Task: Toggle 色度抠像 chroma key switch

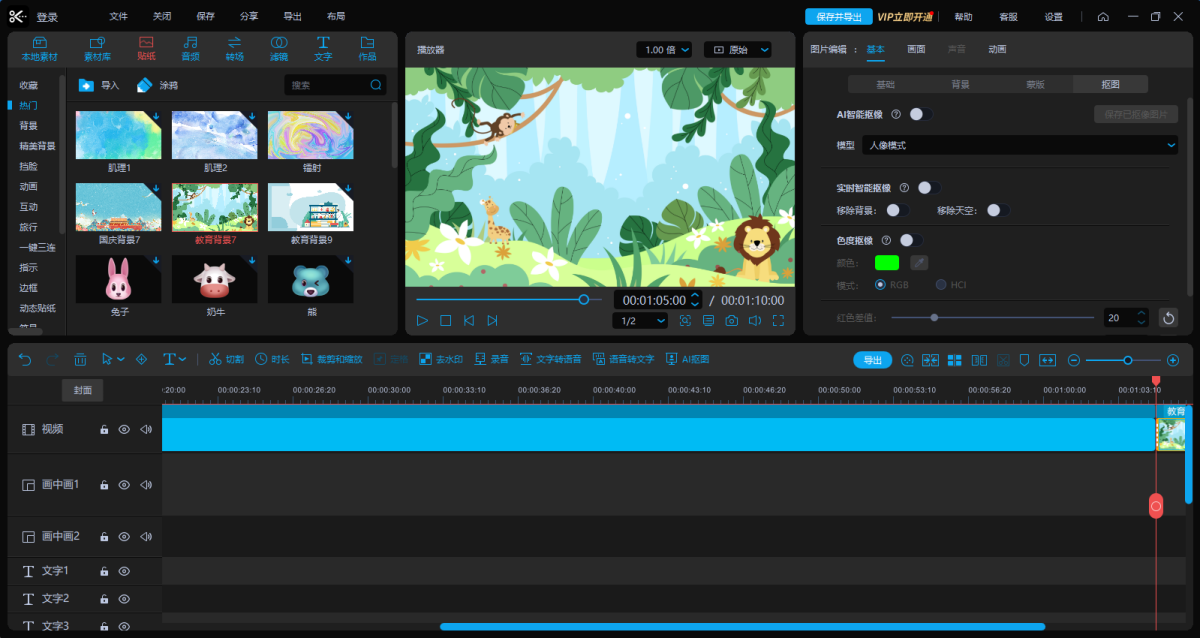Action: click(910, 240)
